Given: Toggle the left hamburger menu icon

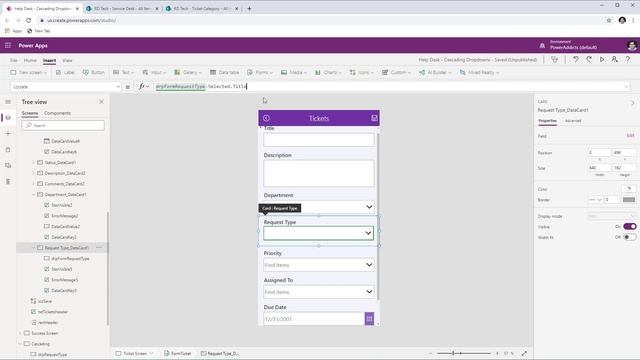Looking at the screenshot, I should tap(8, 102).
